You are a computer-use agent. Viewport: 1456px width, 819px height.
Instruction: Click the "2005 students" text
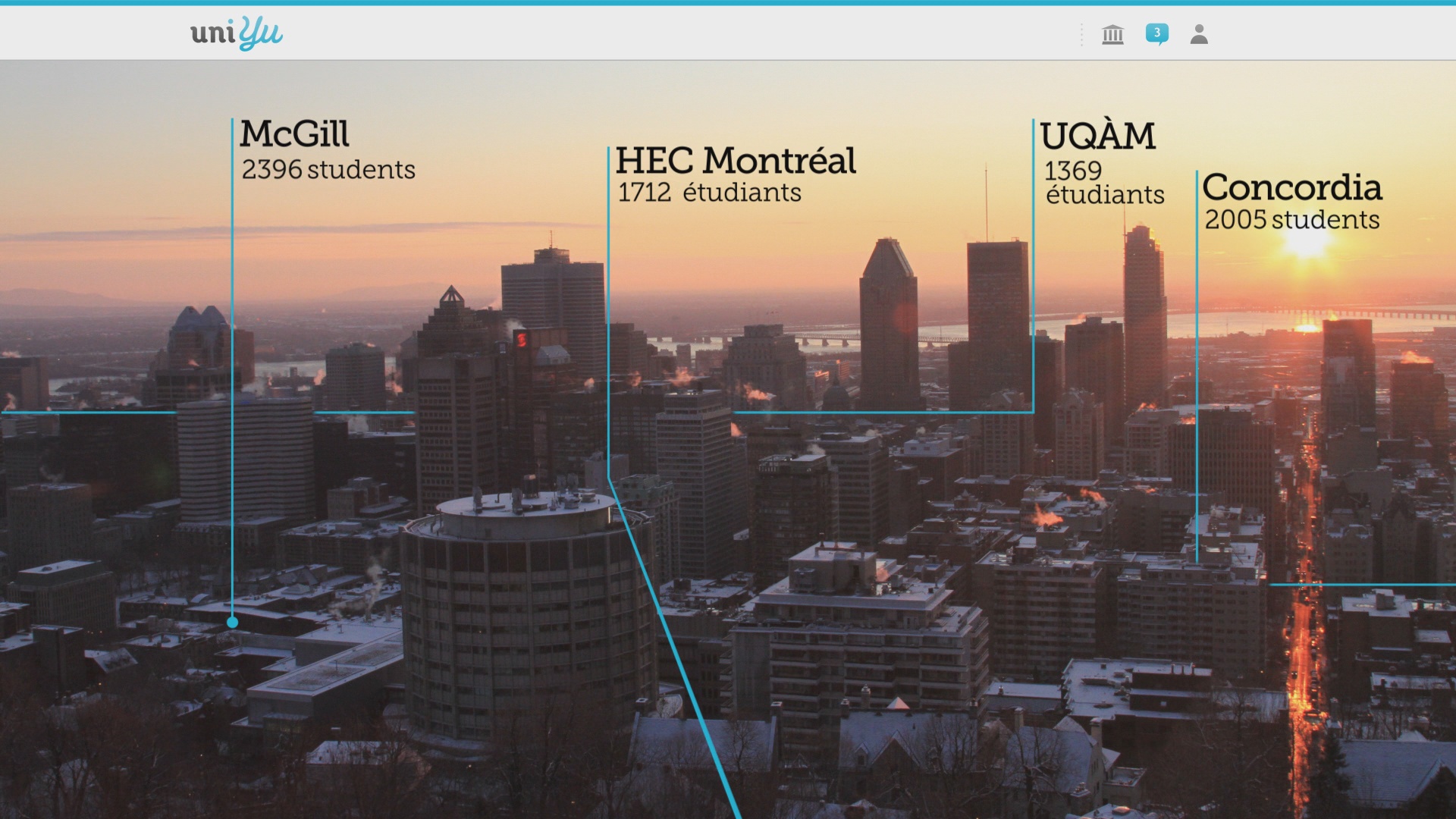coord(1292,220)
